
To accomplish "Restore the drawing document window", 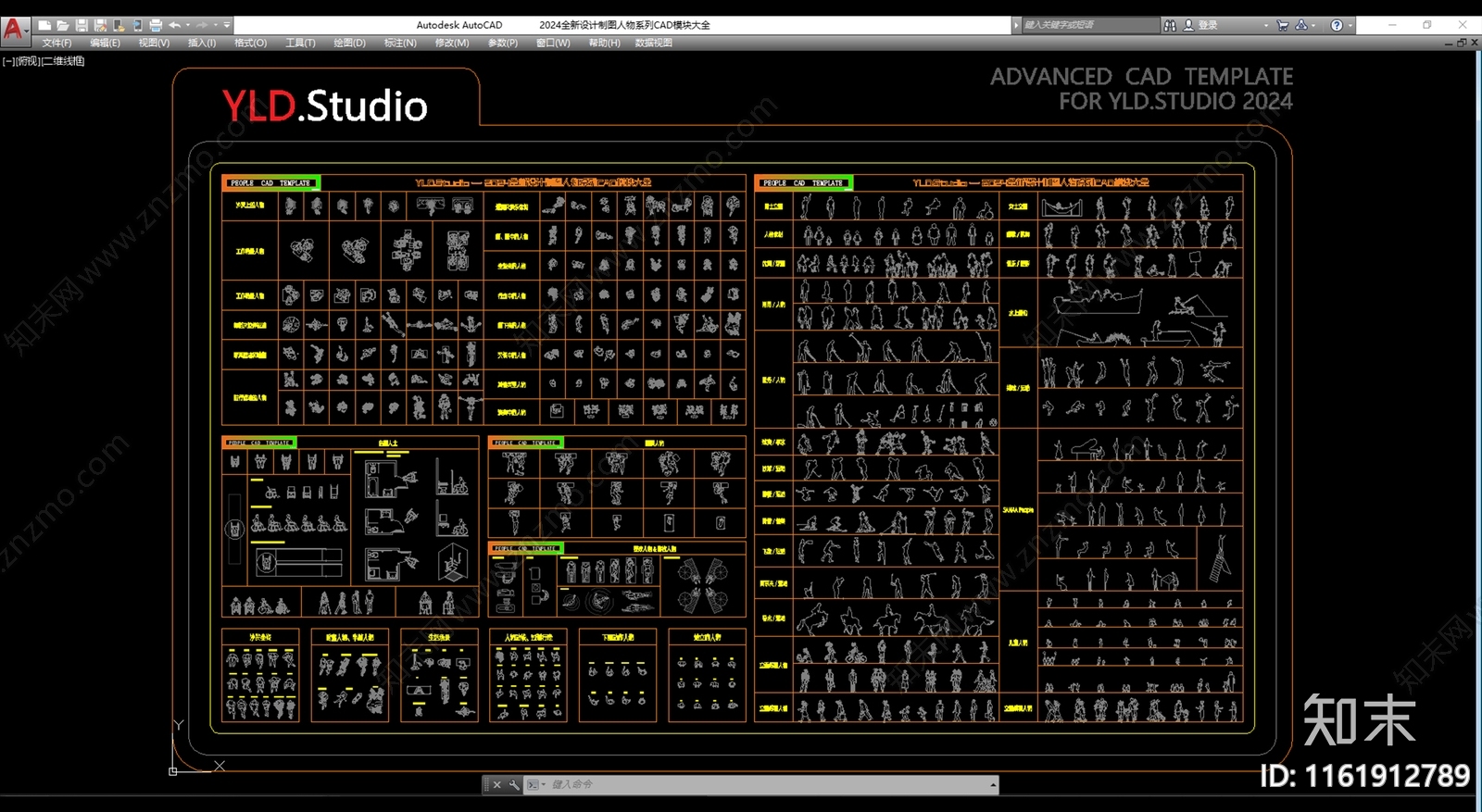I will pyautogui.click(x=1462, y=43).
